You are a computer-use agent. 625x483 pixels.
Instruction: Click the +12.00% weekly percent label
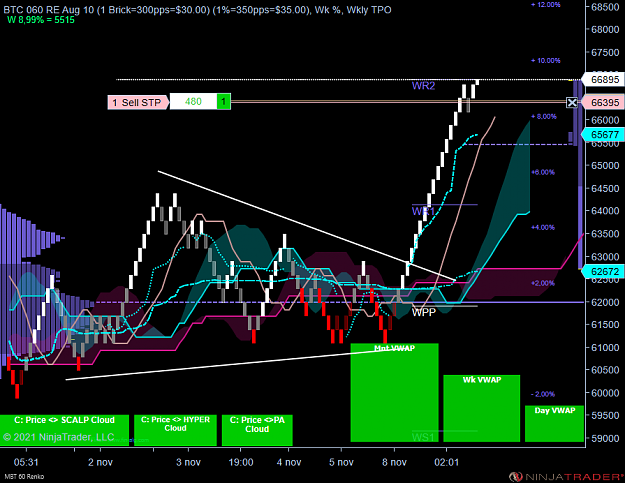[546, 4]
